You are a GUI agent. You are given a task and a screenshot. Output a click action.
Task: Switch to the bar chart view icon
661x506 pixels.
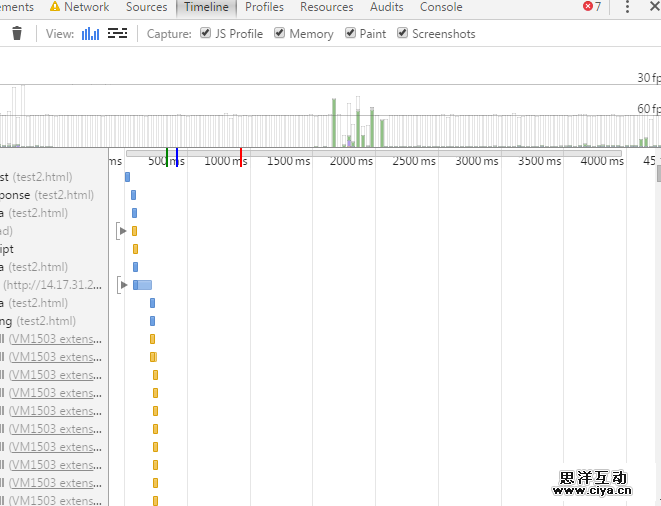click(90, 34)
